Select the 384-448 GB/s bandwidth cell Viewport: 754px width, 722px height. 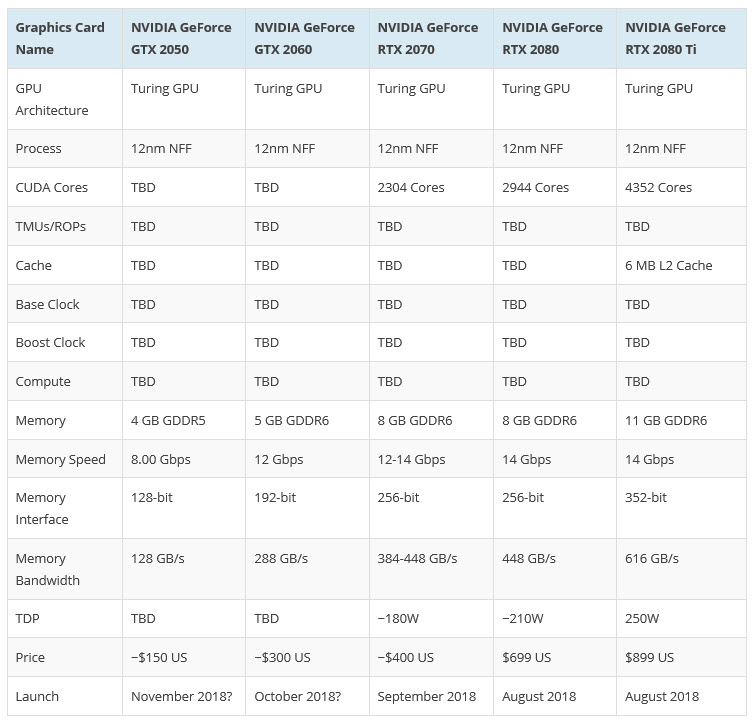(x=418, y=558)
